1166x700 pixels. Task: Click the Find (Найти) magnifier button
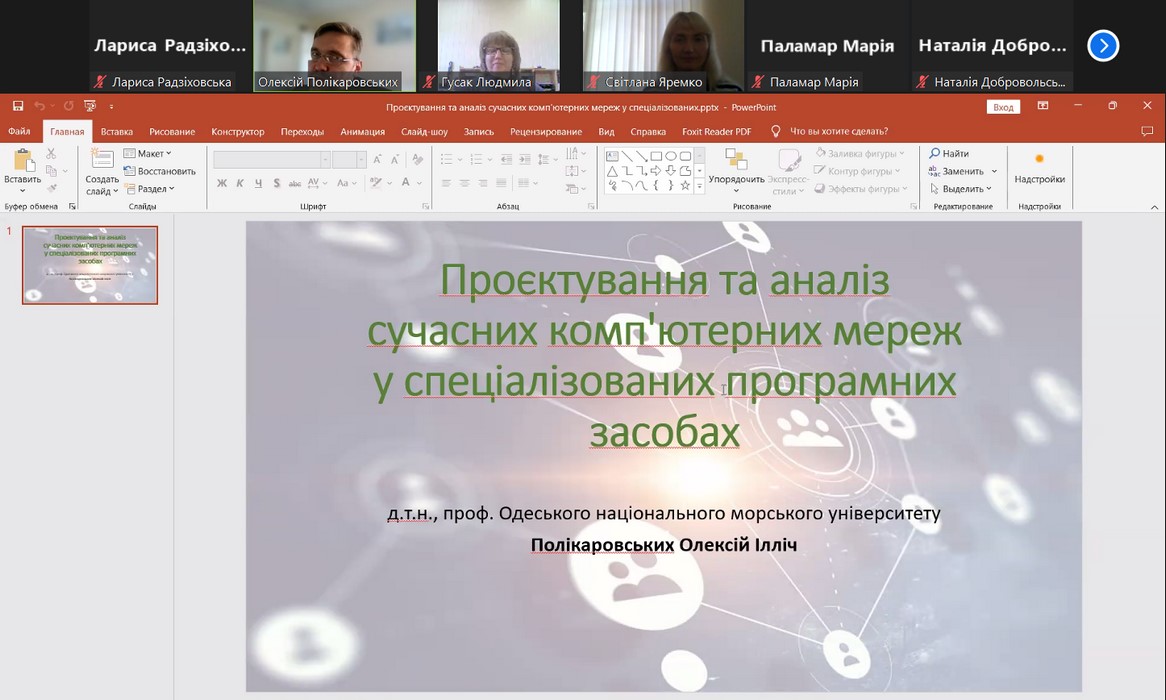pos(949,154)
